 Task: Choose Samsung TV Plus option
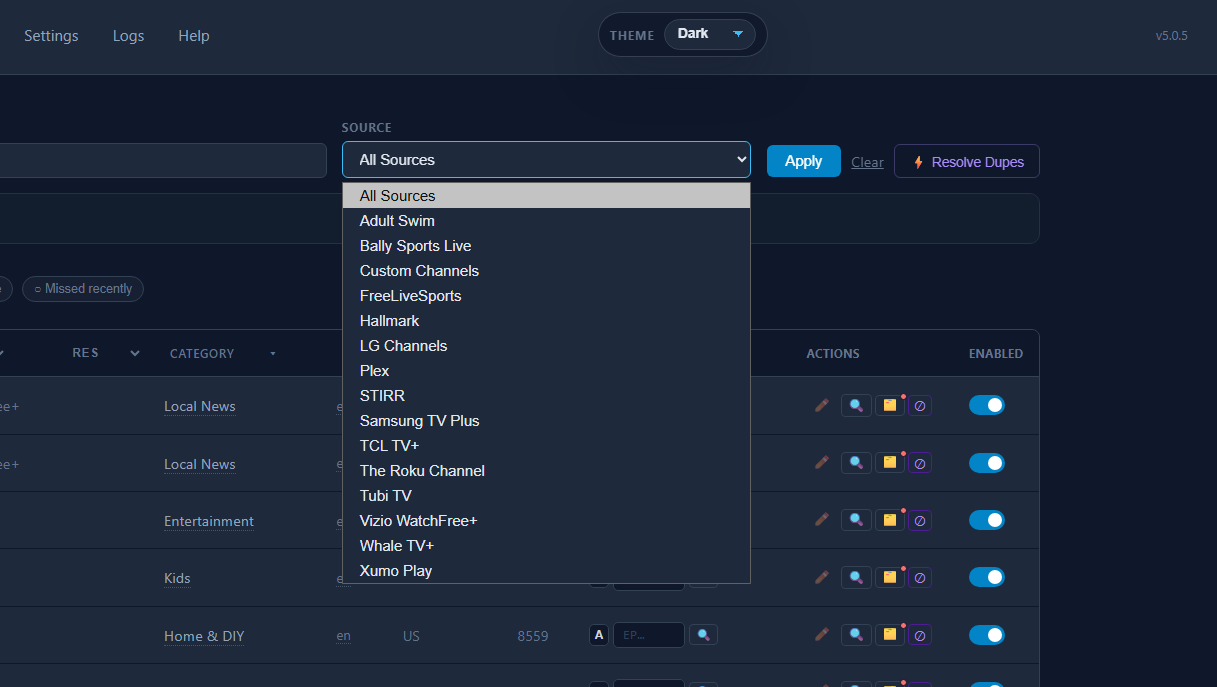[x=546, y=421]
